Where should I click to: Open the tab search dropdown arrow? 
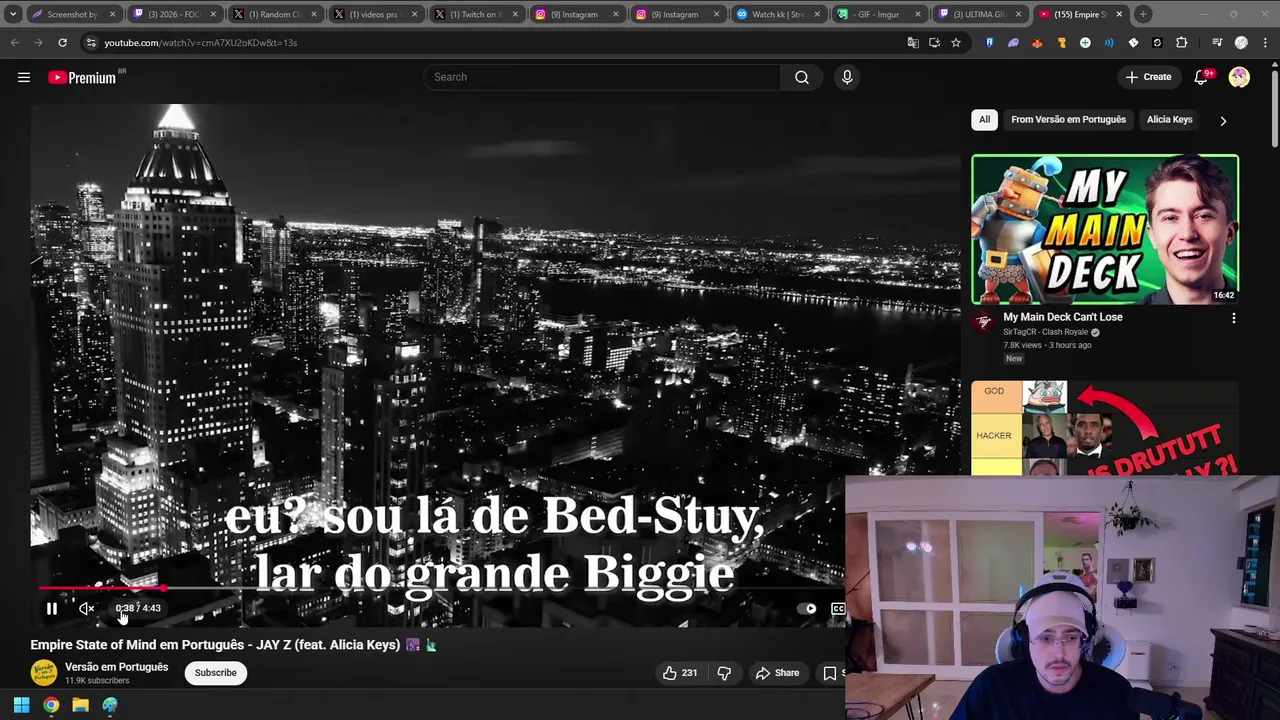point(13,14)
